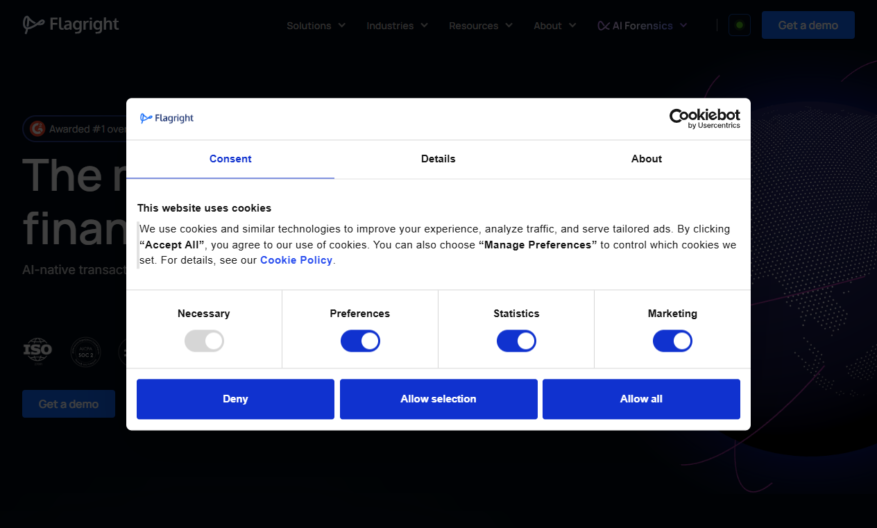Screen dimensions: 877x528
Task: Expand the AI Forensics dropdown
Action: [x=642, y=26]
